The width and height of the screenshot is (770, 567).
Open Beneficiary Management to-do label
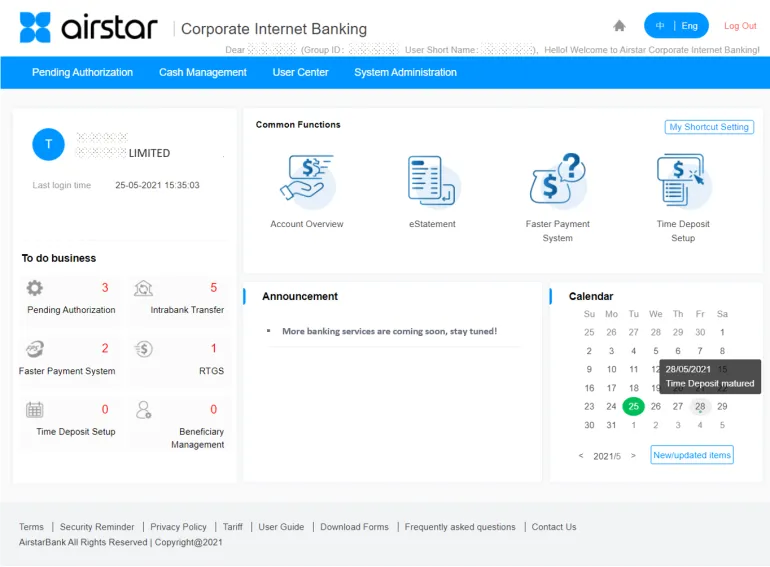[x=197, y=438]
